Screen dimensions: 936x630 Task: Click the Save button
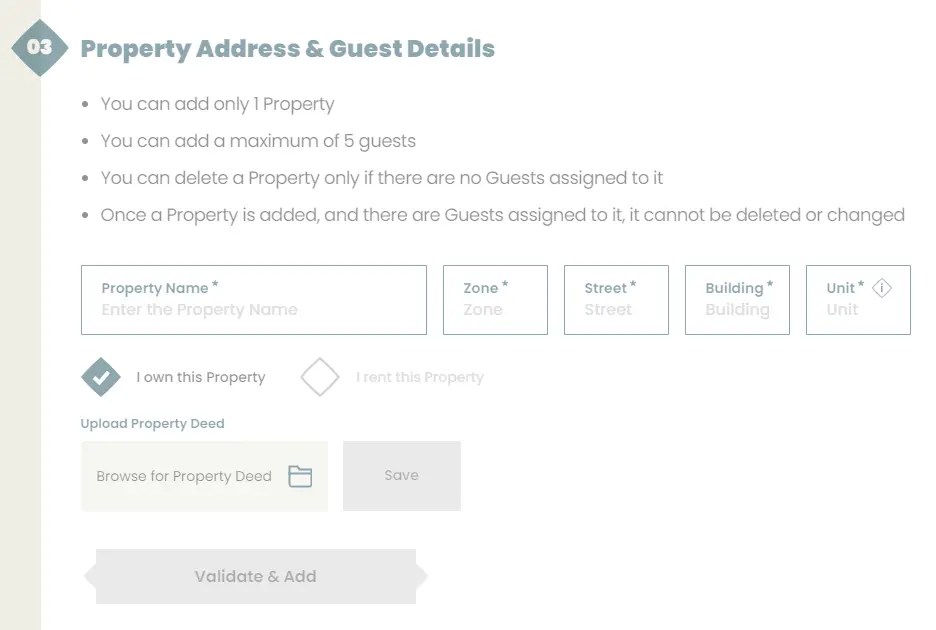pos(402,475)
